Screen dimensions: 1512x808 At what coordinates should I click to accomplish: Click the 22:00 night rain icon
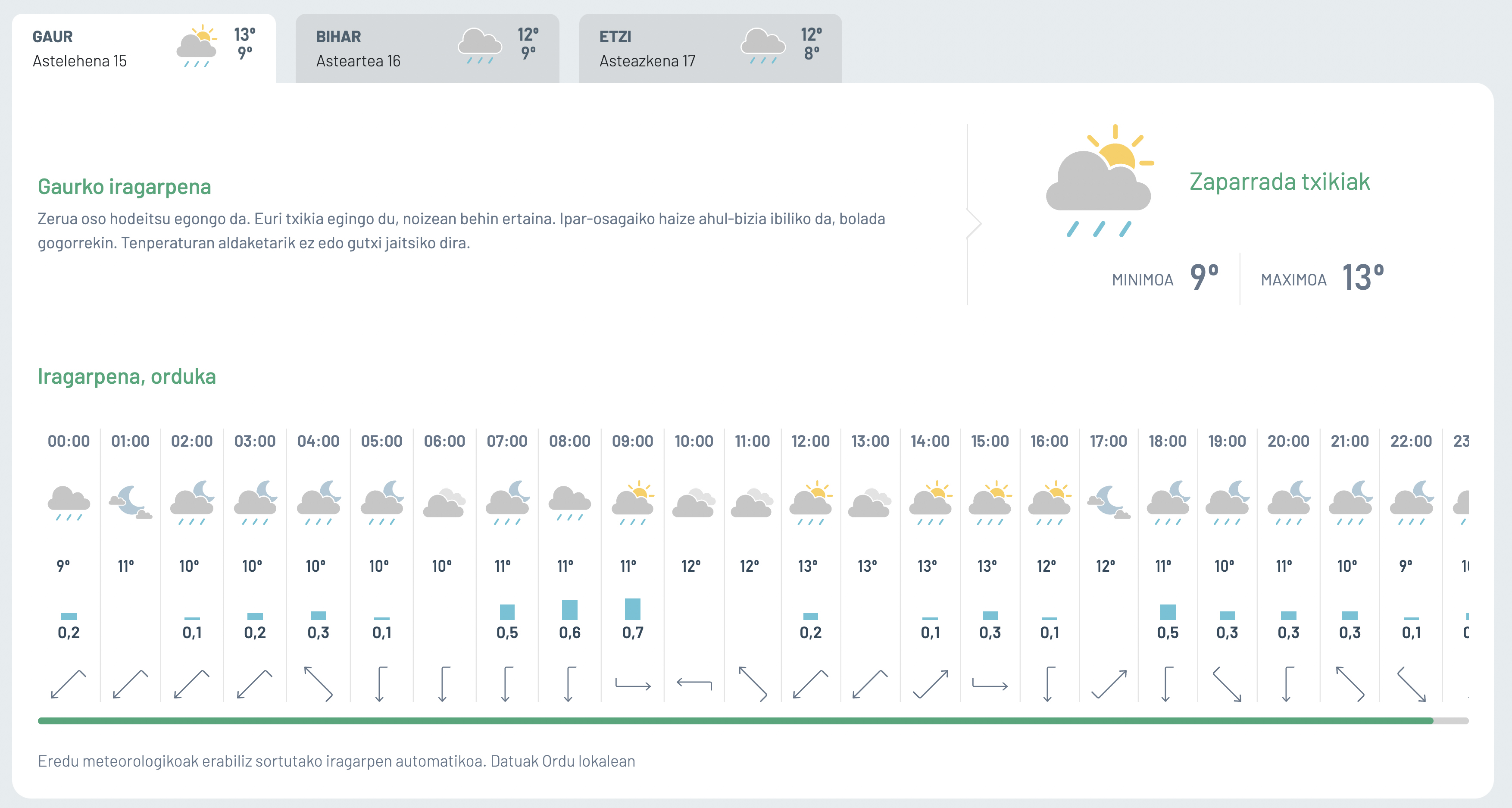point(1412,503)
